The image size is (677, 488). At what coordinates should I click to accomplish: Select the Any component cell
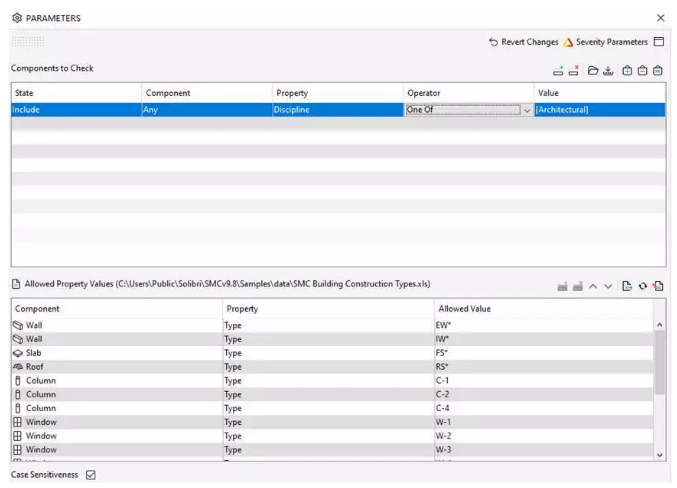point(207,110)
